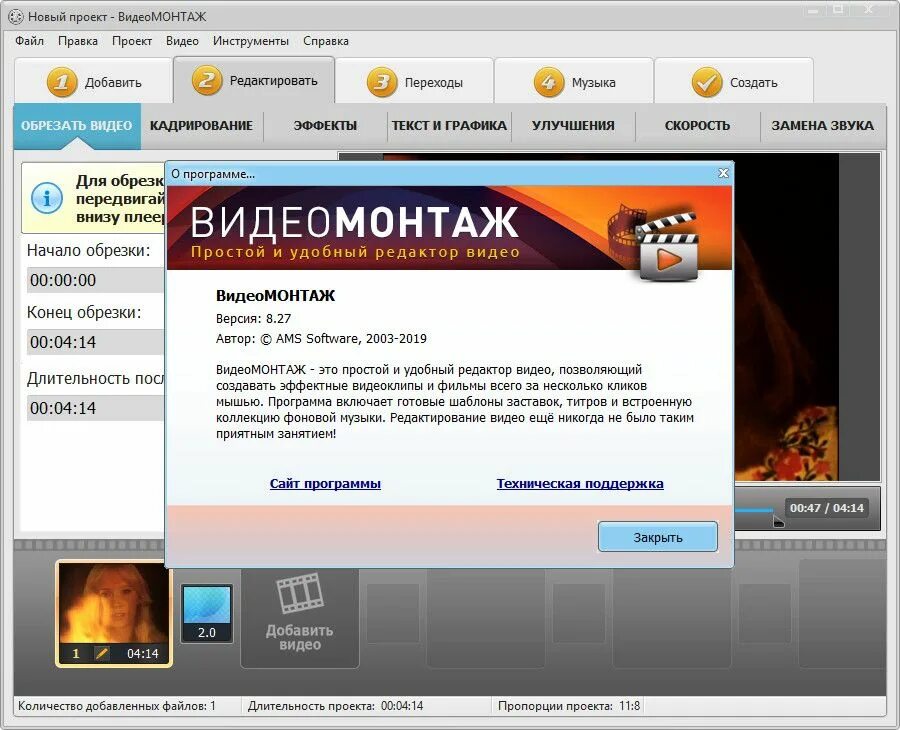Click the pencil edit icon on clip 1
Screen dimensions: 900x730
click(x=102, y=653)
